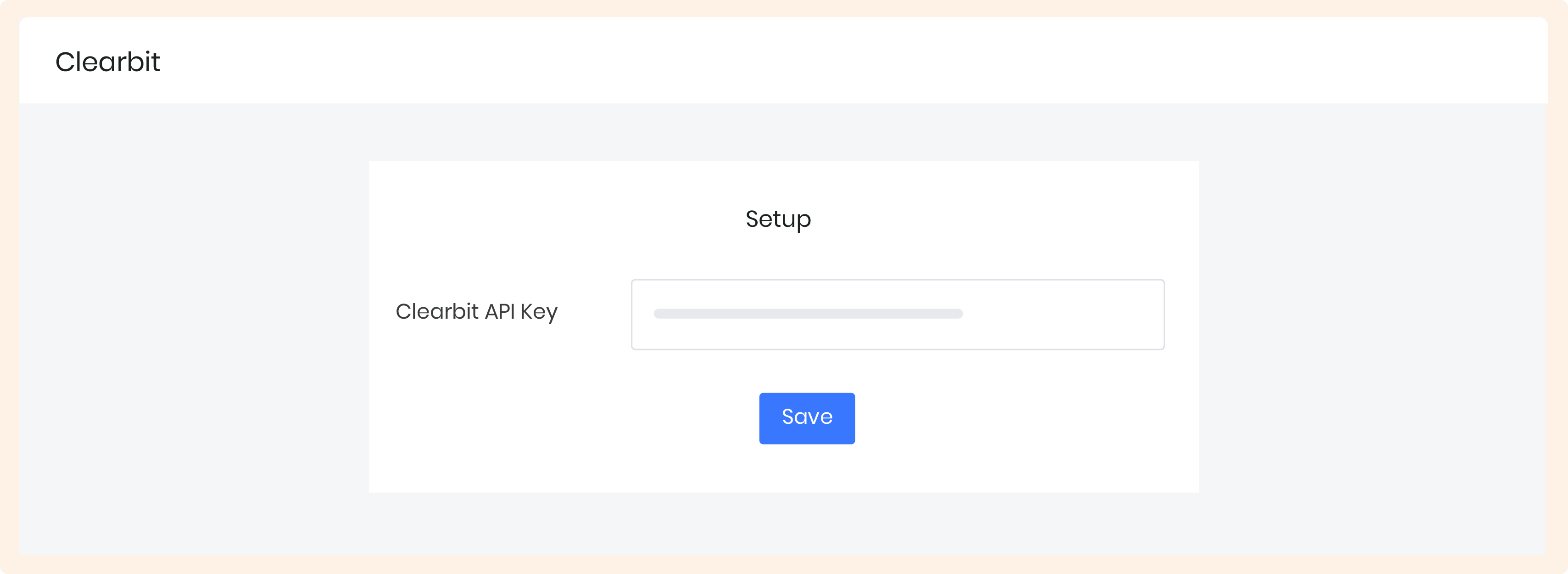This screenshot has width=1568, height=574.
Task: Click the word Key in the field label
Action: point(539,312)
